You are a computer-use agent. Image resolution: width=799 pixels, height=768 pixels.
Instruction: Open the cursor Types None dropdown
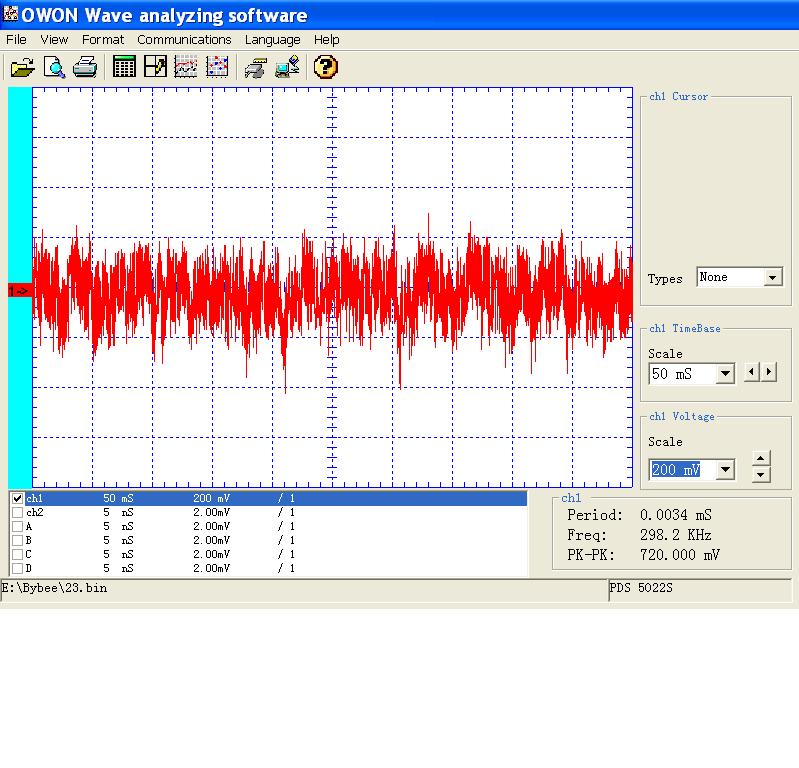coord(773,277)
